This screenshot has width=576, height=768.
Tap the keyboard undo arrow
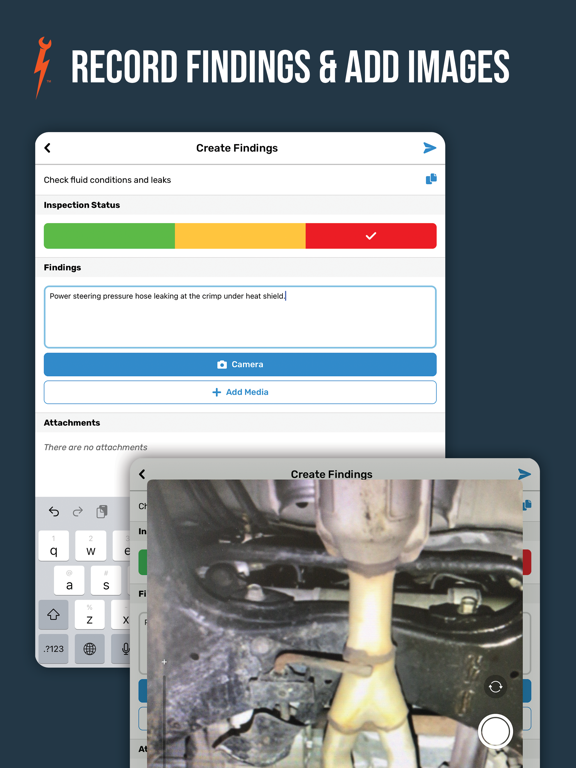click(54, 512)
